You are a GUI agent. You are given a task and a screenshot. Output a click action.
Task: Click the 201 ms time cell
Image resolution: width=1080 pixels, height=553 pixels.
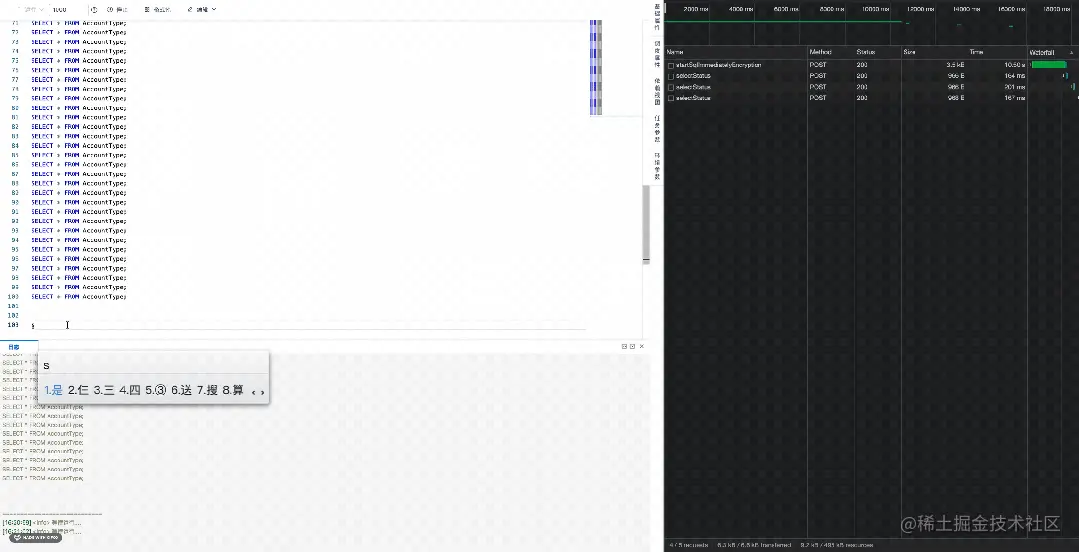point(1015,87)
